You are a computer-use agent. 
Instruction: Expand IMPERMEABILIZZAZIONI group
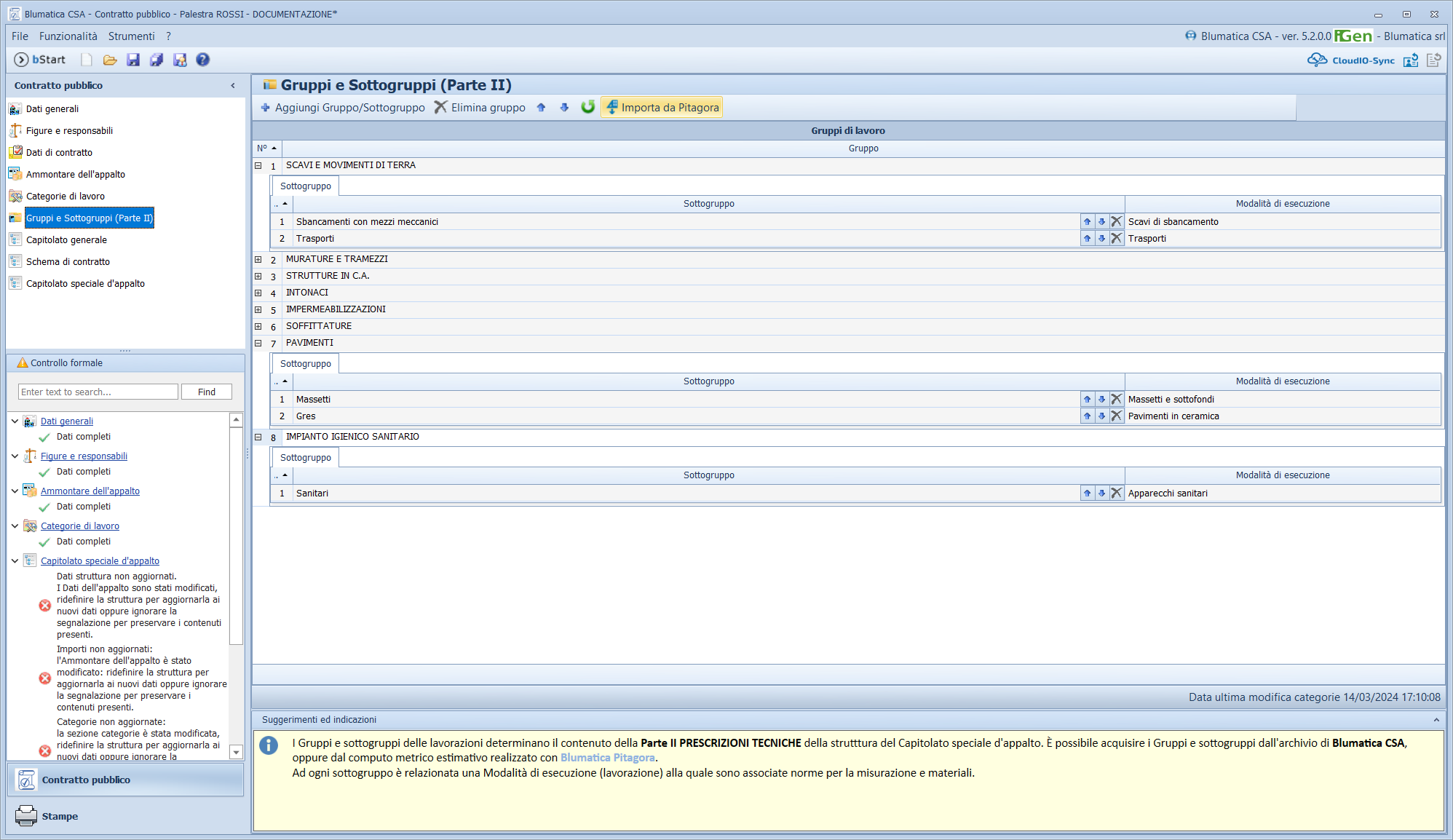258,310
